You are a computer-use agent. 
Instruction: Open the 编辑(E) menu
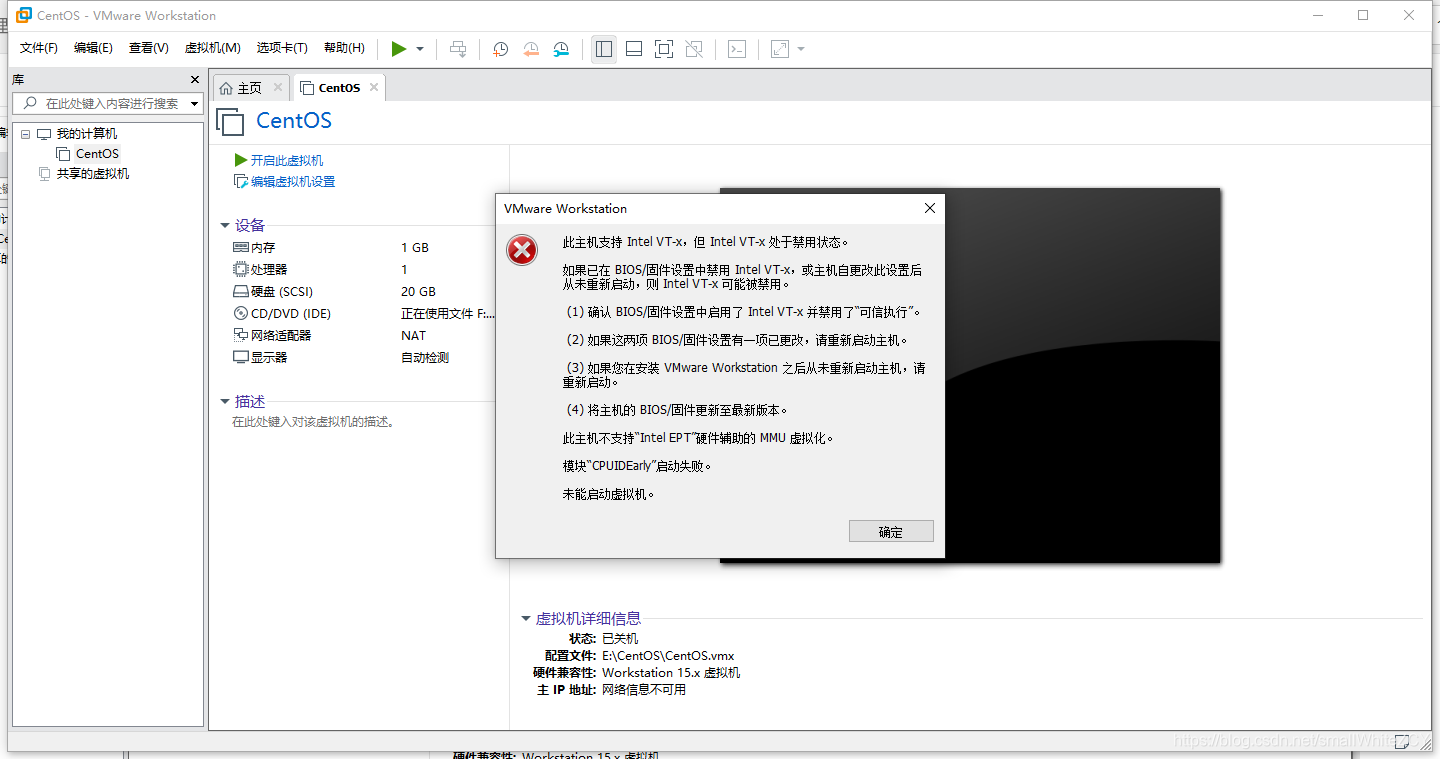point(93,48)
